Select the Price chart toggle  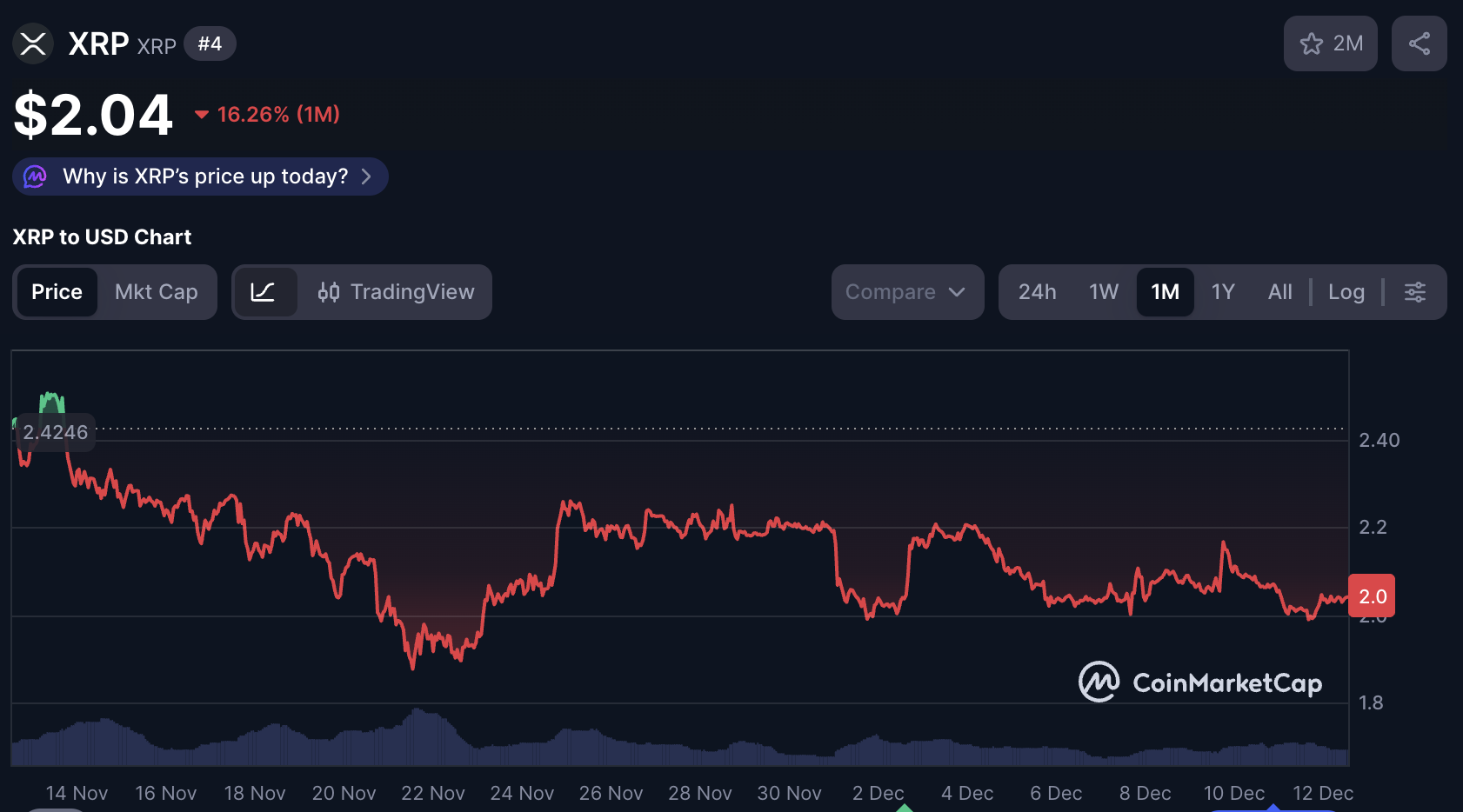57,292
